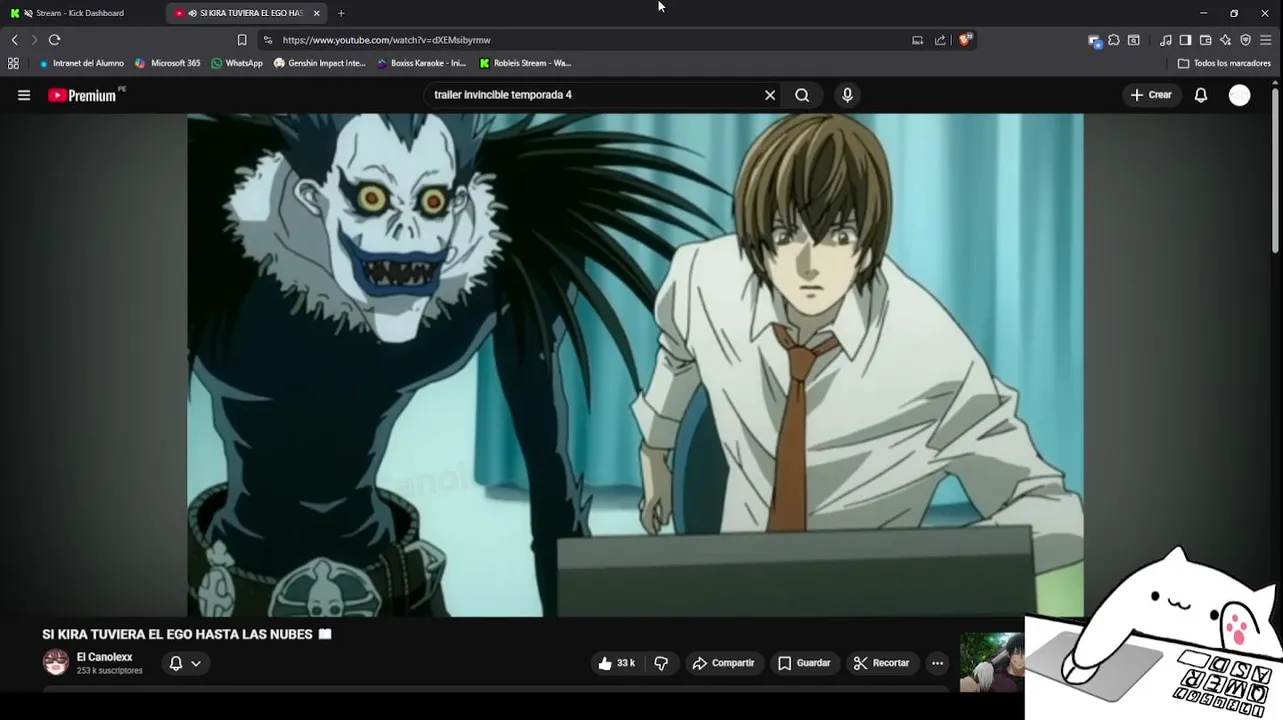The height and width of the screenshot is (720, 1283).
Task: Mute audio icon on the YouTube tab
Action: 192,13
